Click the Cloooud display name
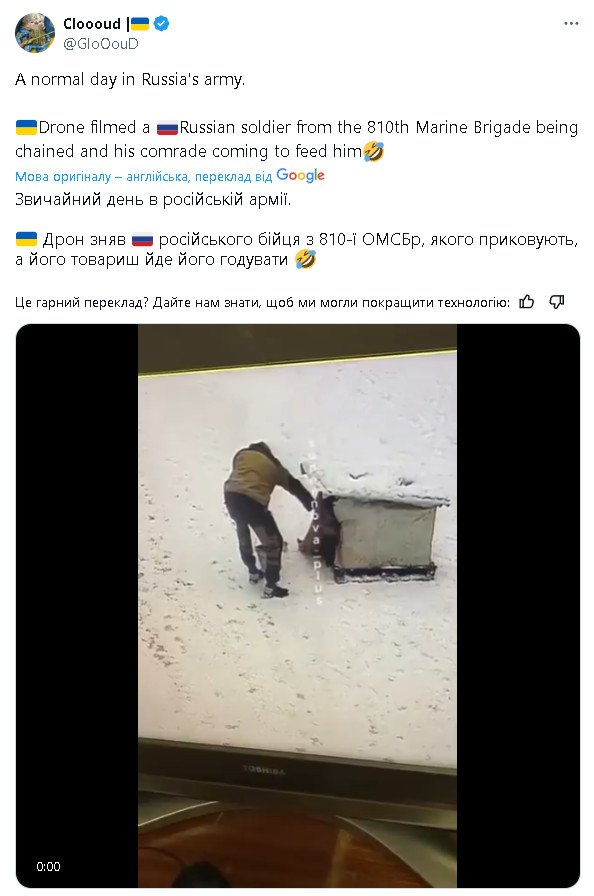Viewport: 594px width, 896px height. [92, 23]
